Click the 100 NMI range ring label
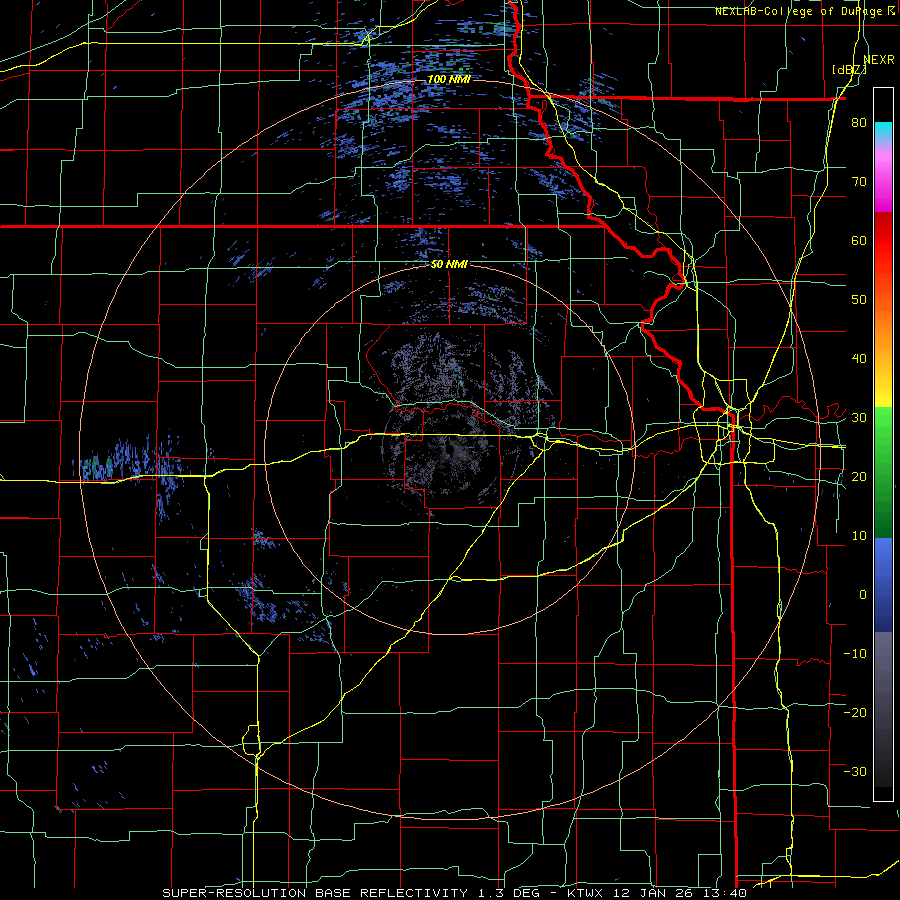900x900 pixels. [449, 79]
